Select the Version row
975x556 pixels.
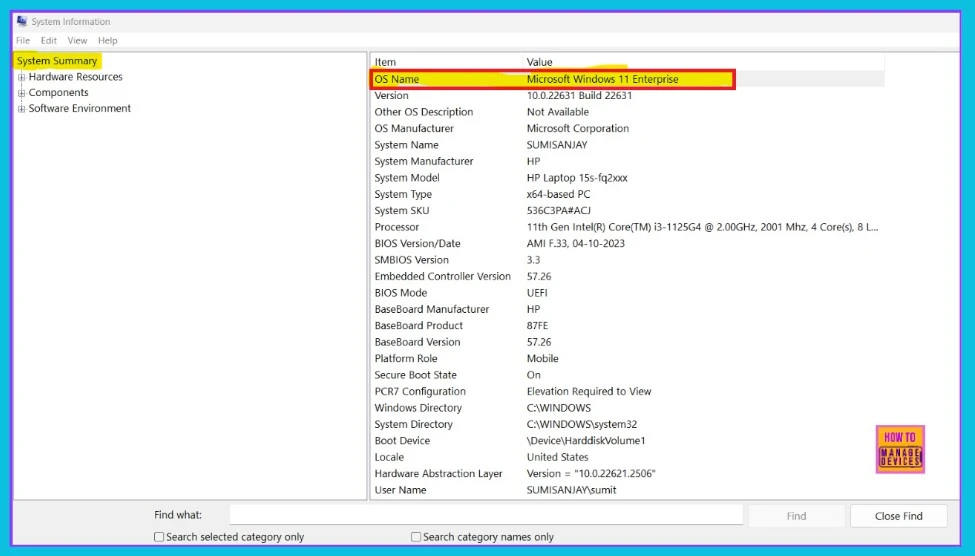click(627, 95)
